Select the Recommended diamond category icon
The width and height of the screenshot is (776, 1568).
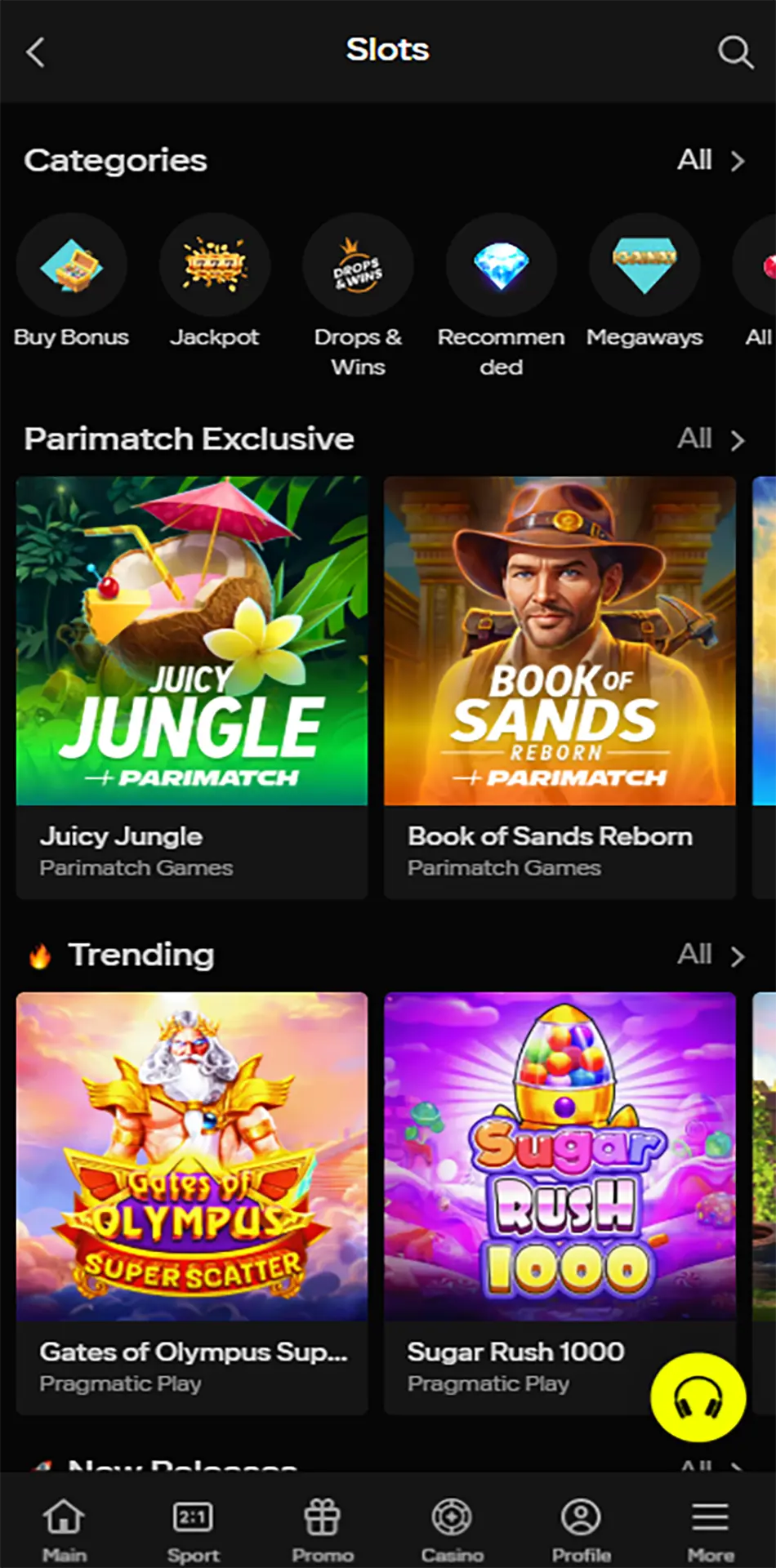click(502, 265)
